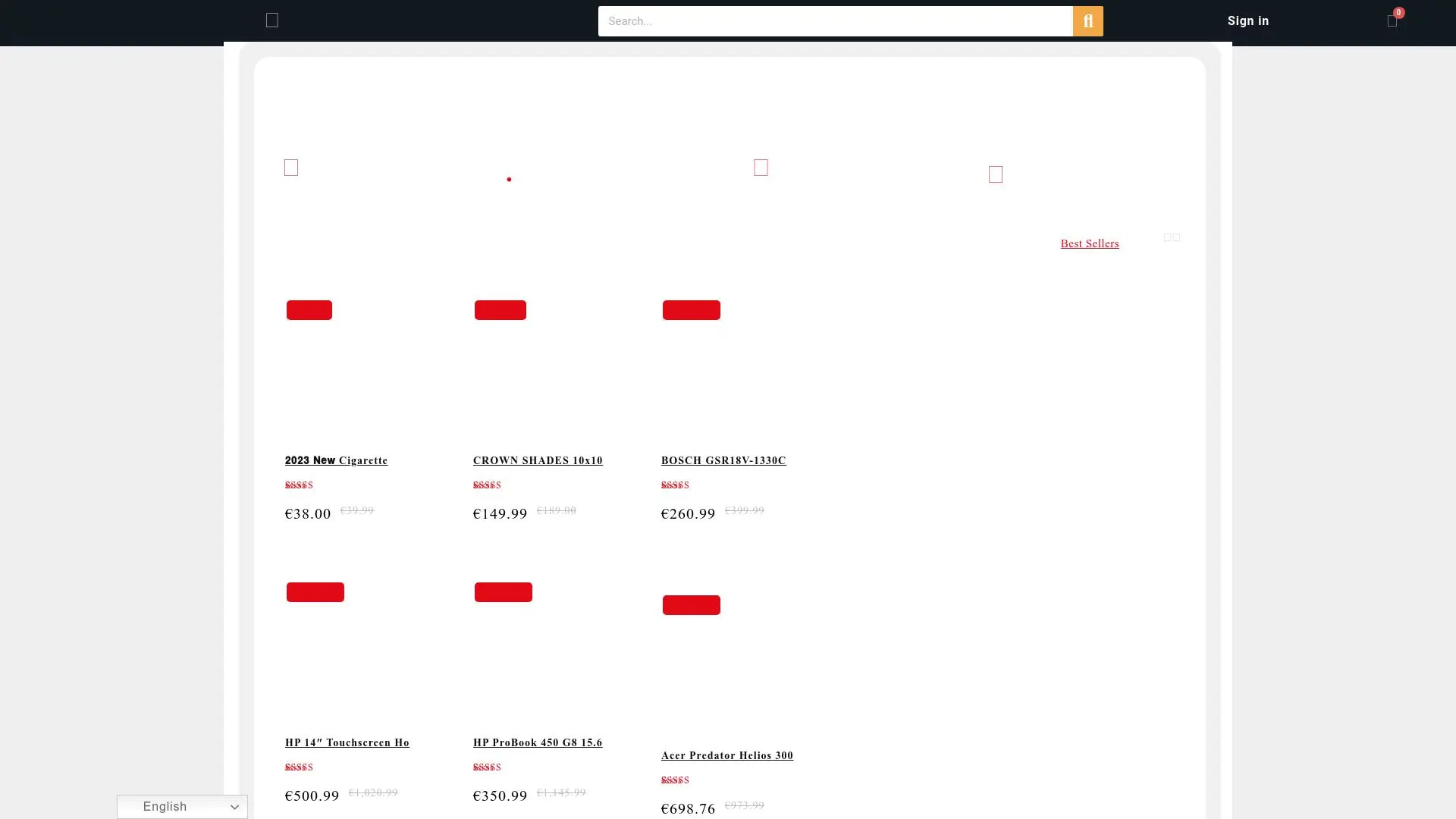Click the orange search magnifier button
The height and width of the screenshot is (819, 1456).
point(1087,21)
